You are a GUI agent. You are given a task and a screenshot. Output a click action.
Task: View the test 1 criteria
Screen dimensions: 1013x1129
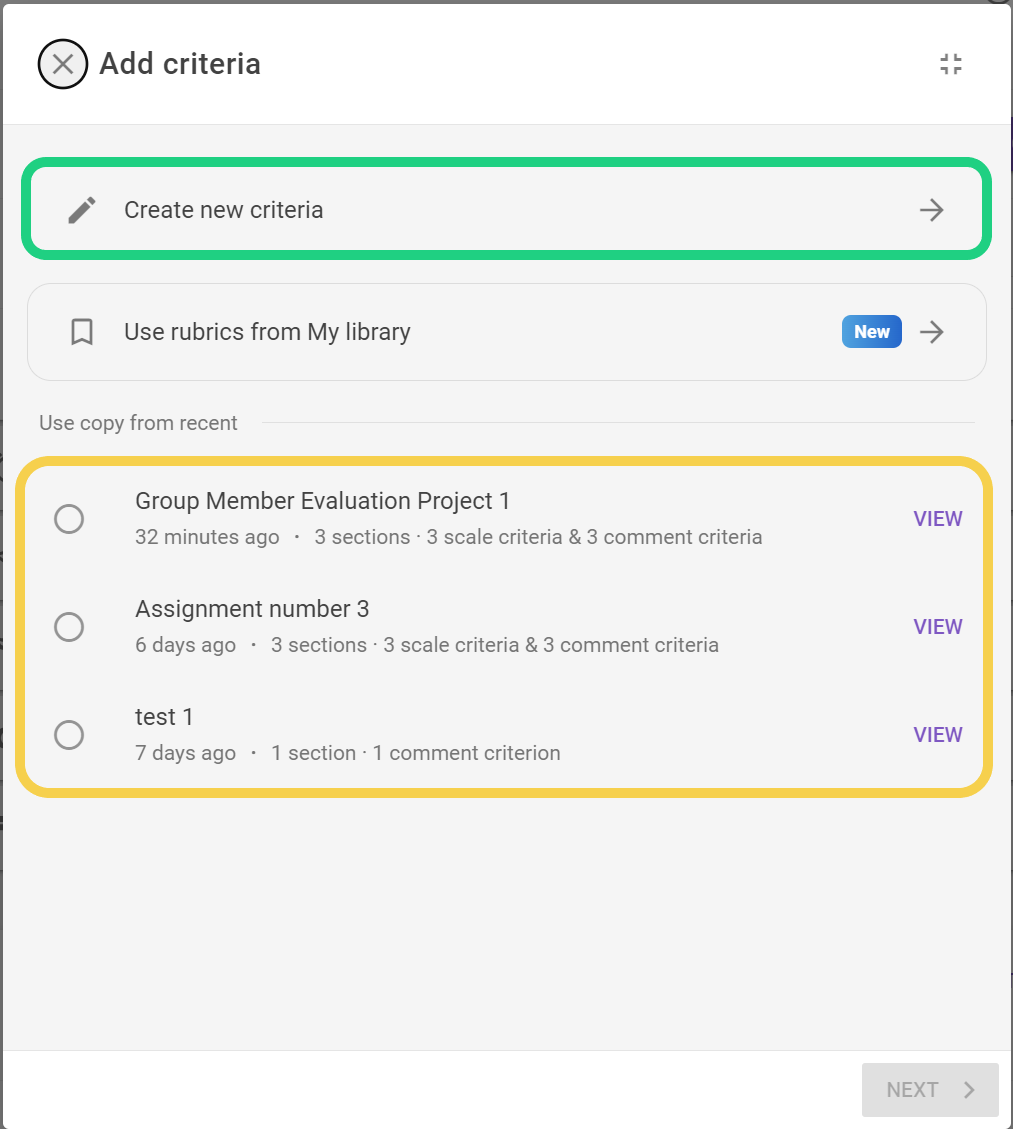[x=937, y=735]
